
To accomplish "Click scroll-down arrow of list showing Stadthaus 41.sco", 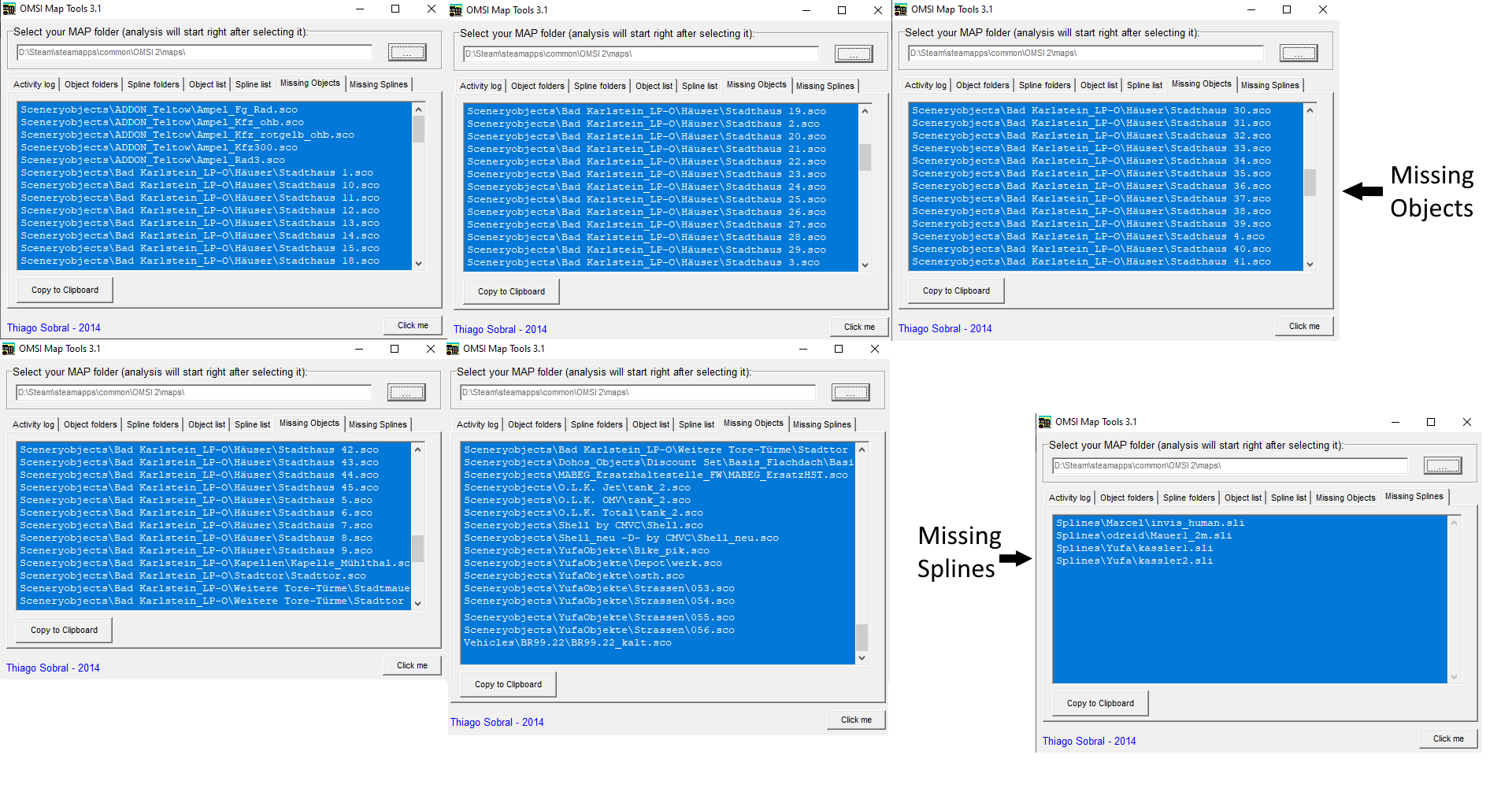I will tap(1310, 265).
